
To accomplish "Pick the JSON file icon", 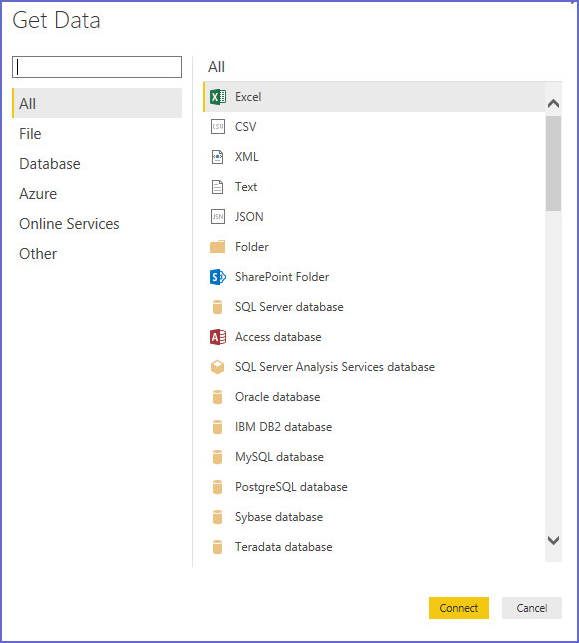I will click(218, 217).
